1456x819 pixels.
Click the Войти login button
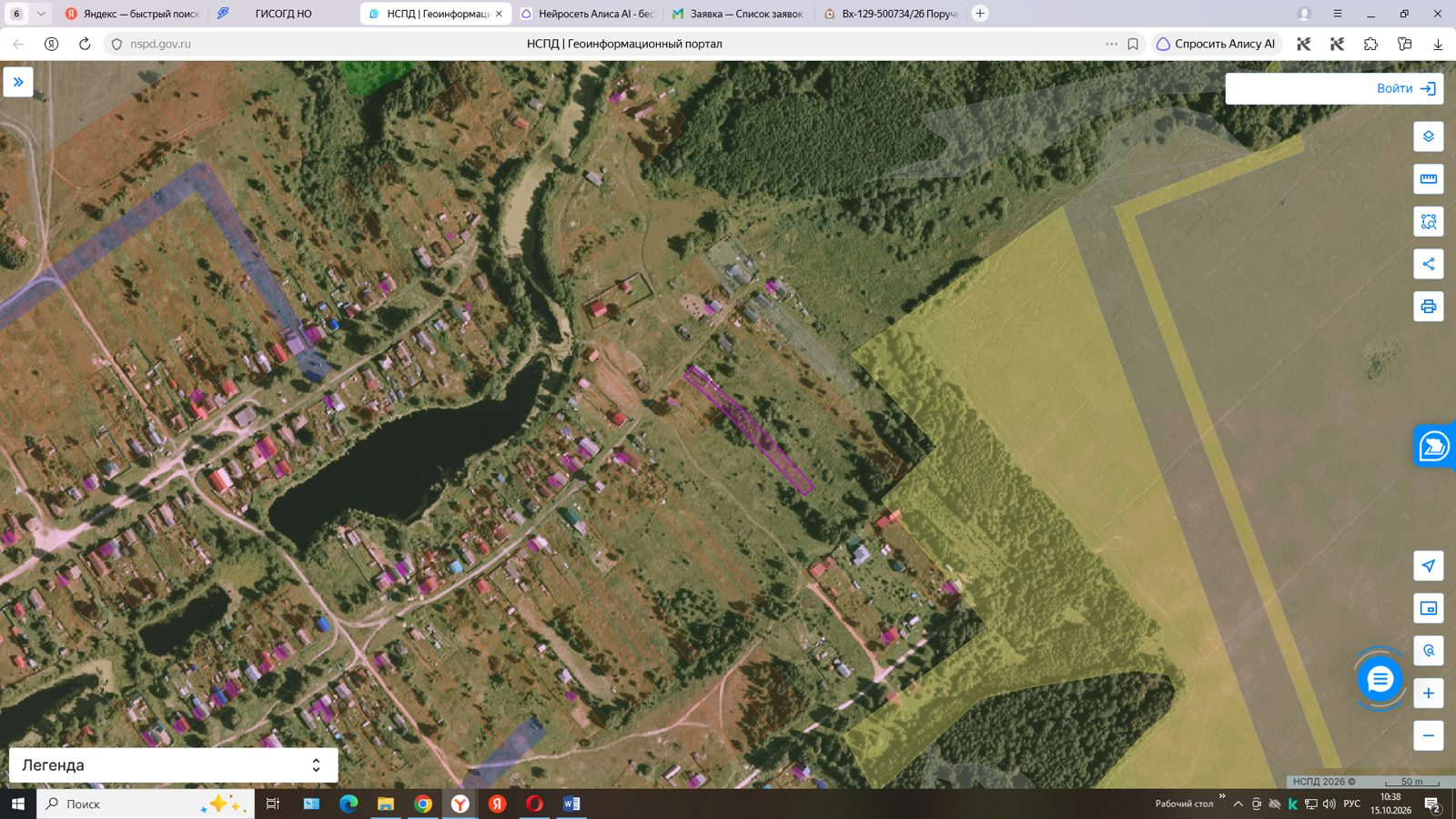click(x=1406, y=88)
